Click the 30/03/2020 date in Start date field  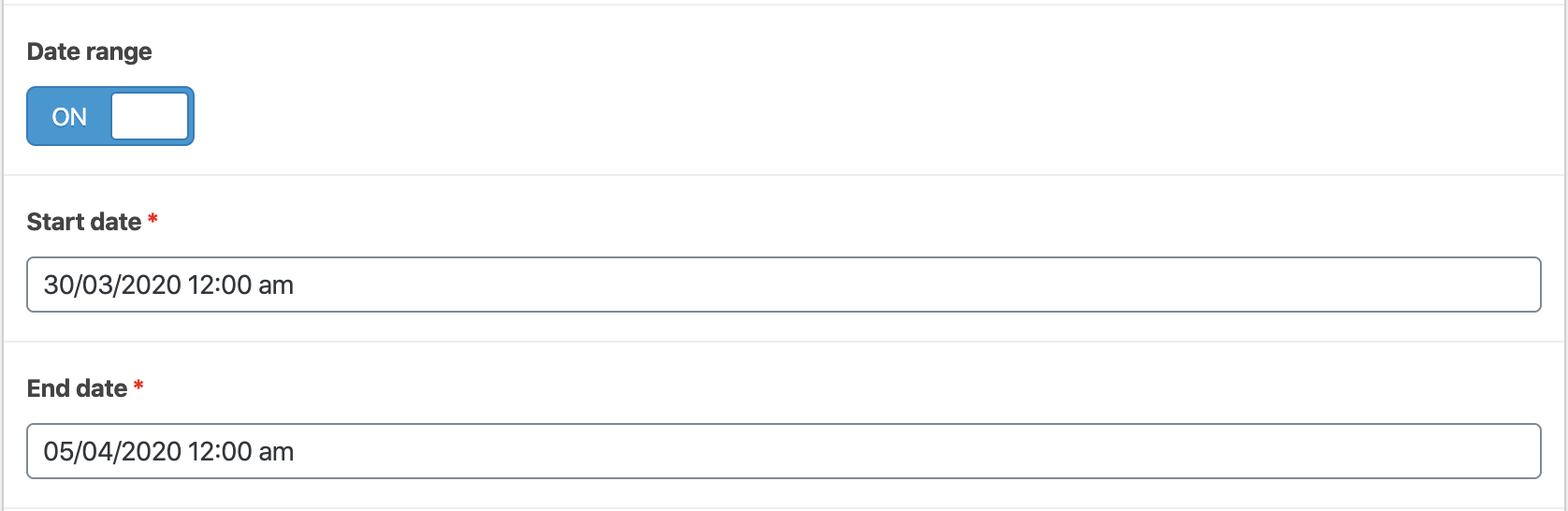[112, 285]
